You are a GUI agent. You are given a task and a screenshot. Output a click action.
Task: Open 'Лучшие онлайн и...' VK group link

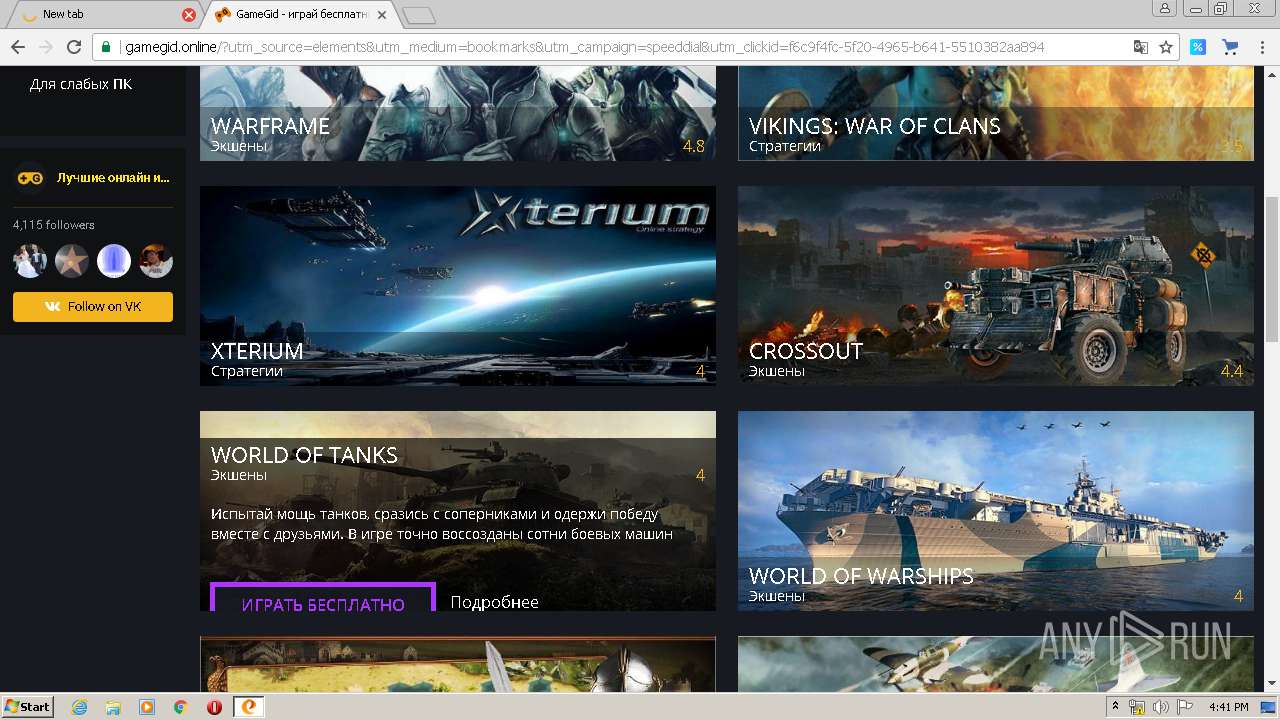pos(113,177)
